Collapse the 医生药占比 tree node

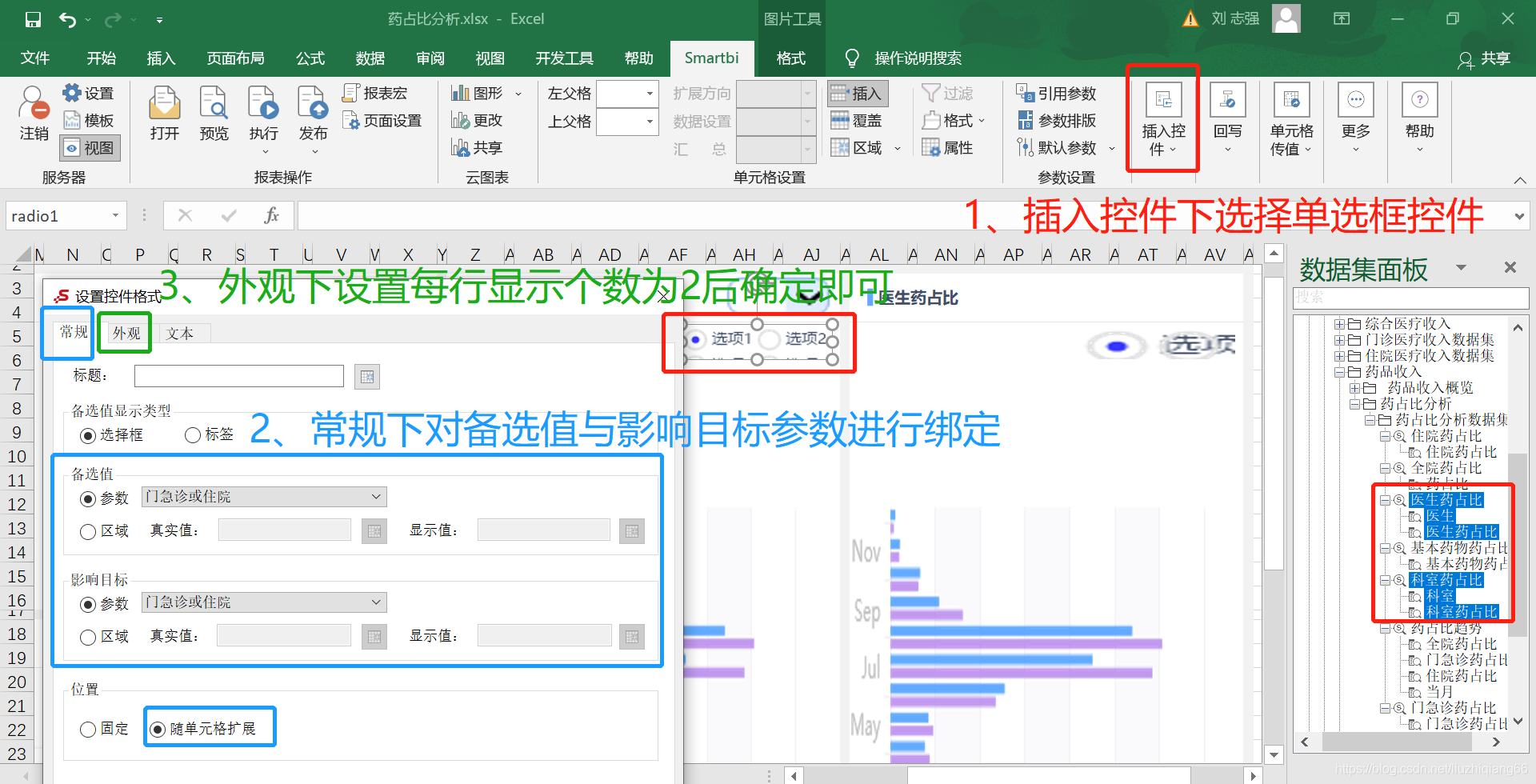point(1386,500)
